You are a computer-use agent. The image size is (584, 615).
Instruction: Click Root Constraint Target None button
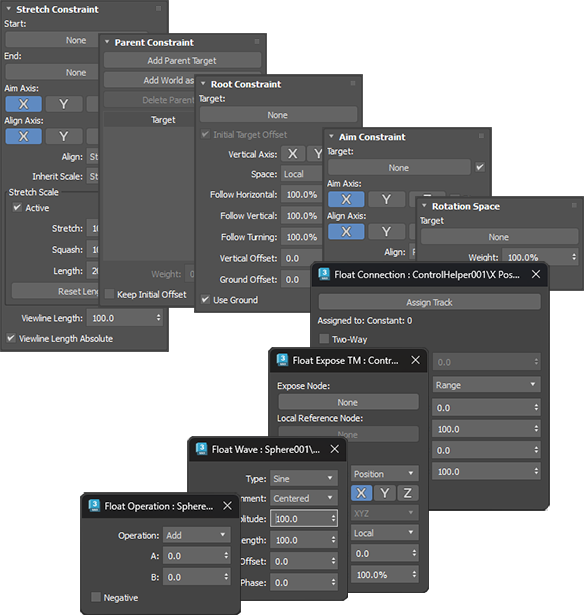278,115
